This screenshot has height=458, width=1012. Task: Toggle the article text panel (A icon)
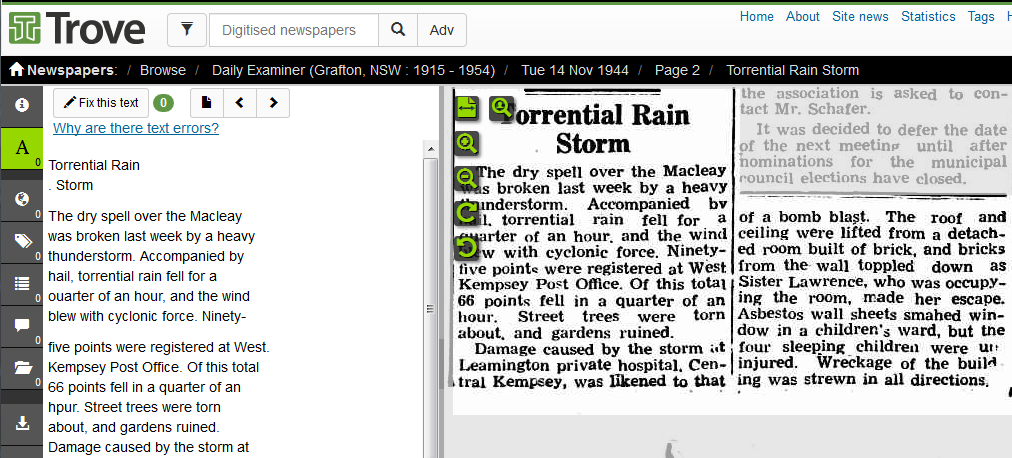(21, 148)
